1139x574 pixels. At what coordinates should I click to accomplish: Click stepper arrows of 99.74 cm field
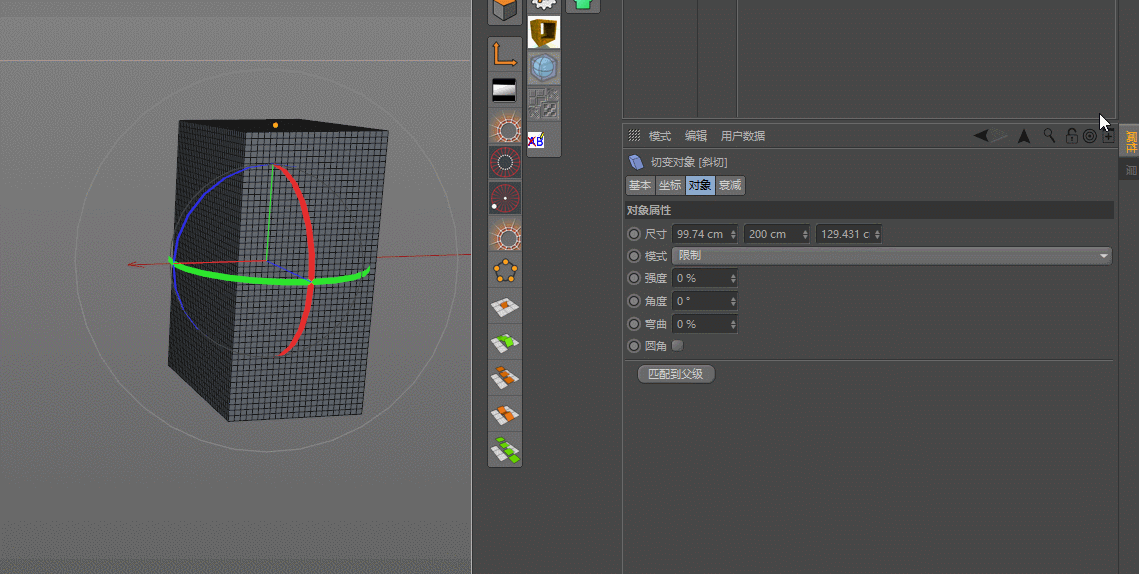[x=733, y=234]
